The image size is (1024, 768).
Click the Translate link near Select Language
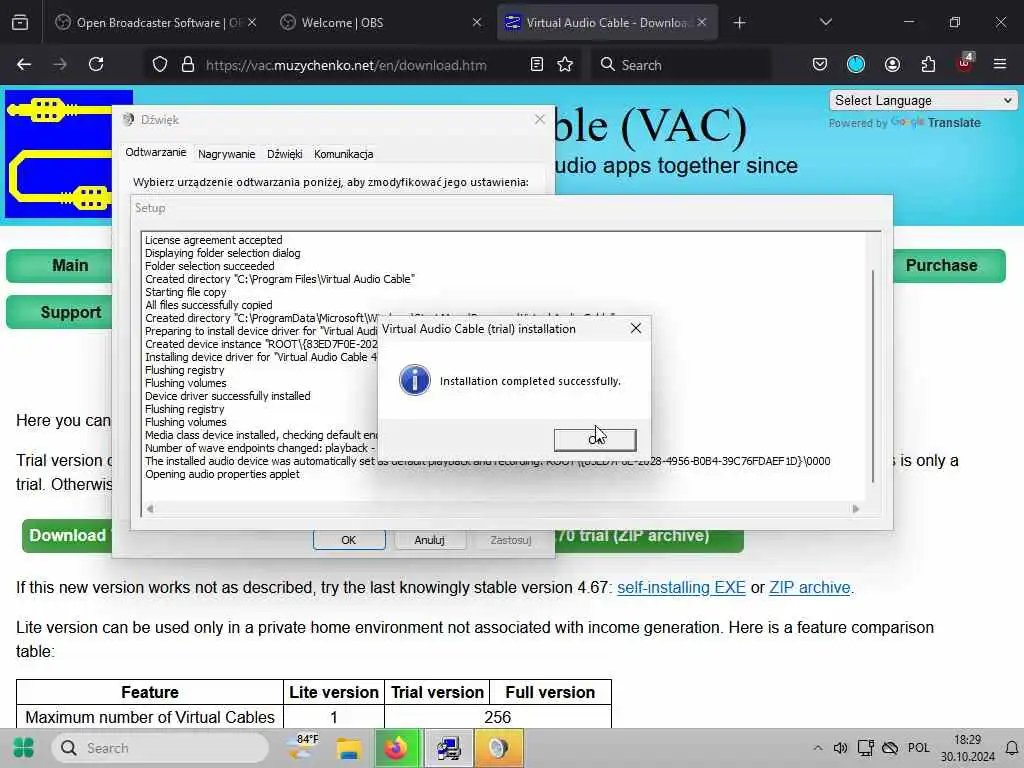[954, 123]
